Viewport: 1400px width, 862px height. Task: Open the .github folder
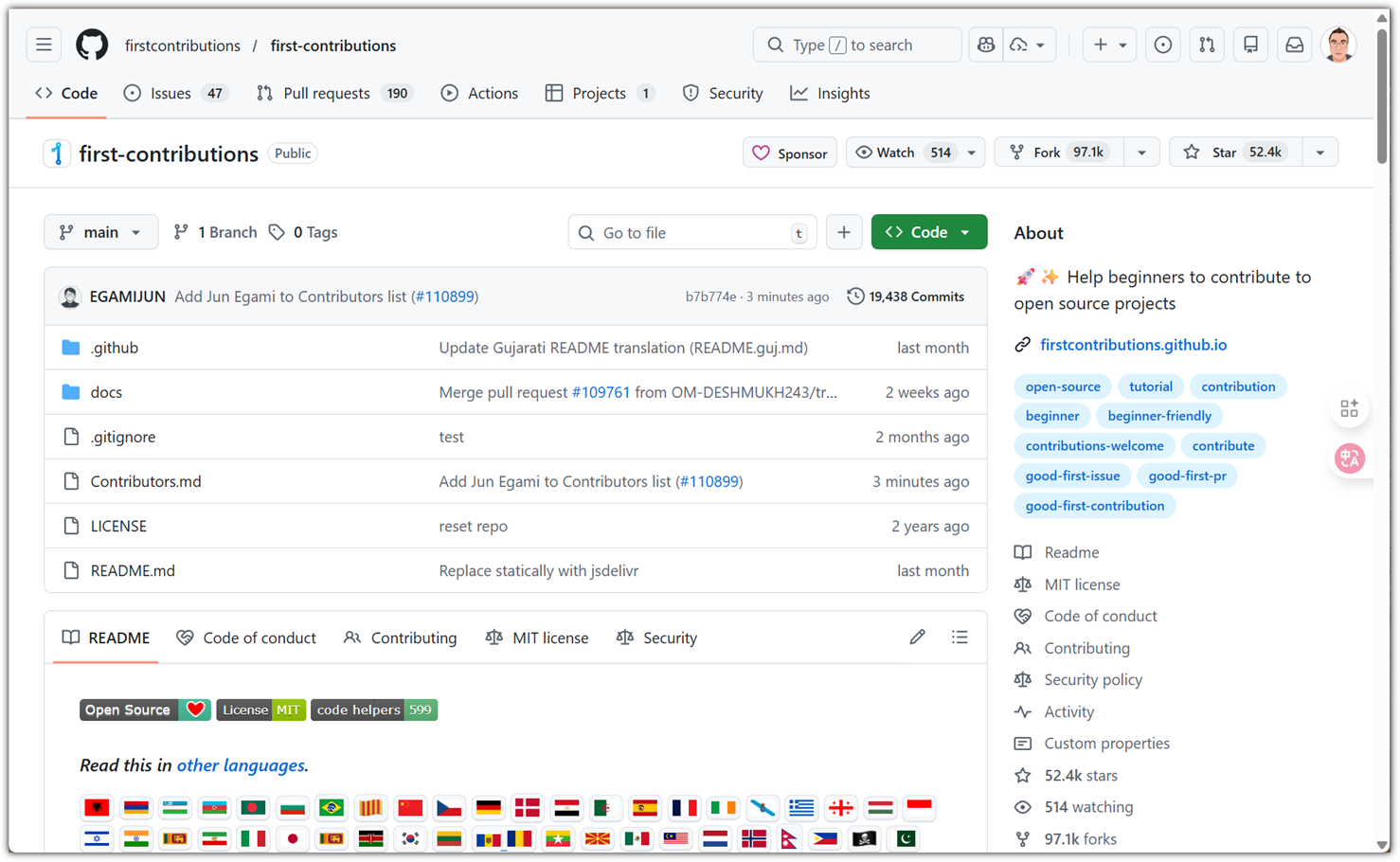click(x=115, y=348)
